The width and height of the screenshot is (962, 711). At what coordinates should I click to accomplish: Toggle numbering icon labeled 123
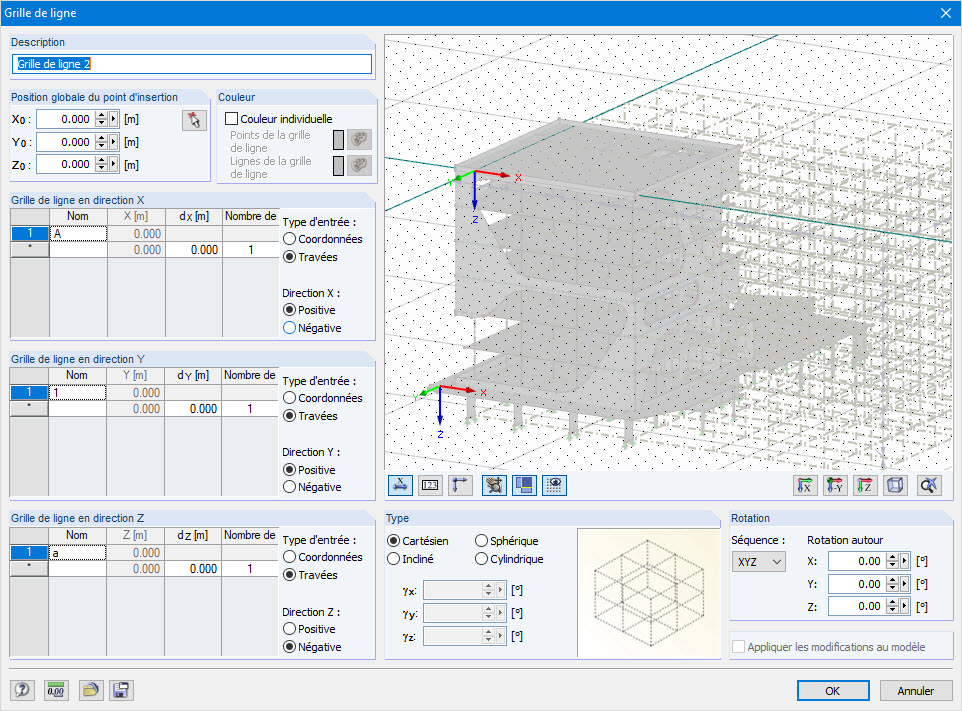430,485
